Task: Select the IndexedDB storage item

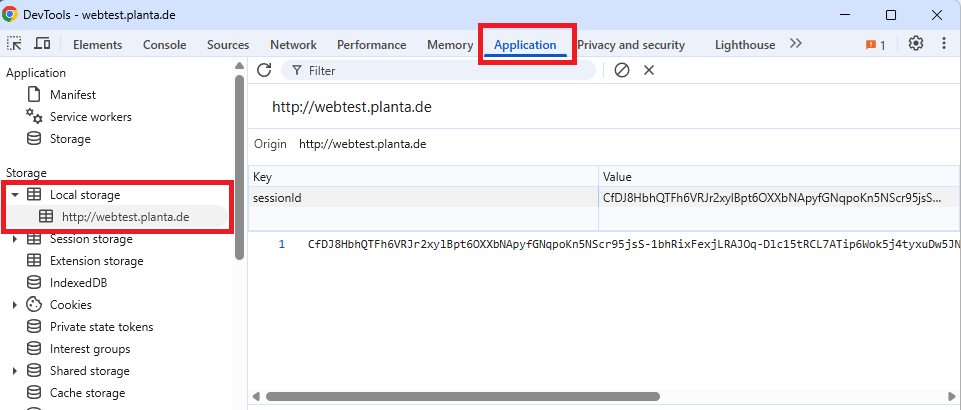Action: click(x=78, y=283)
